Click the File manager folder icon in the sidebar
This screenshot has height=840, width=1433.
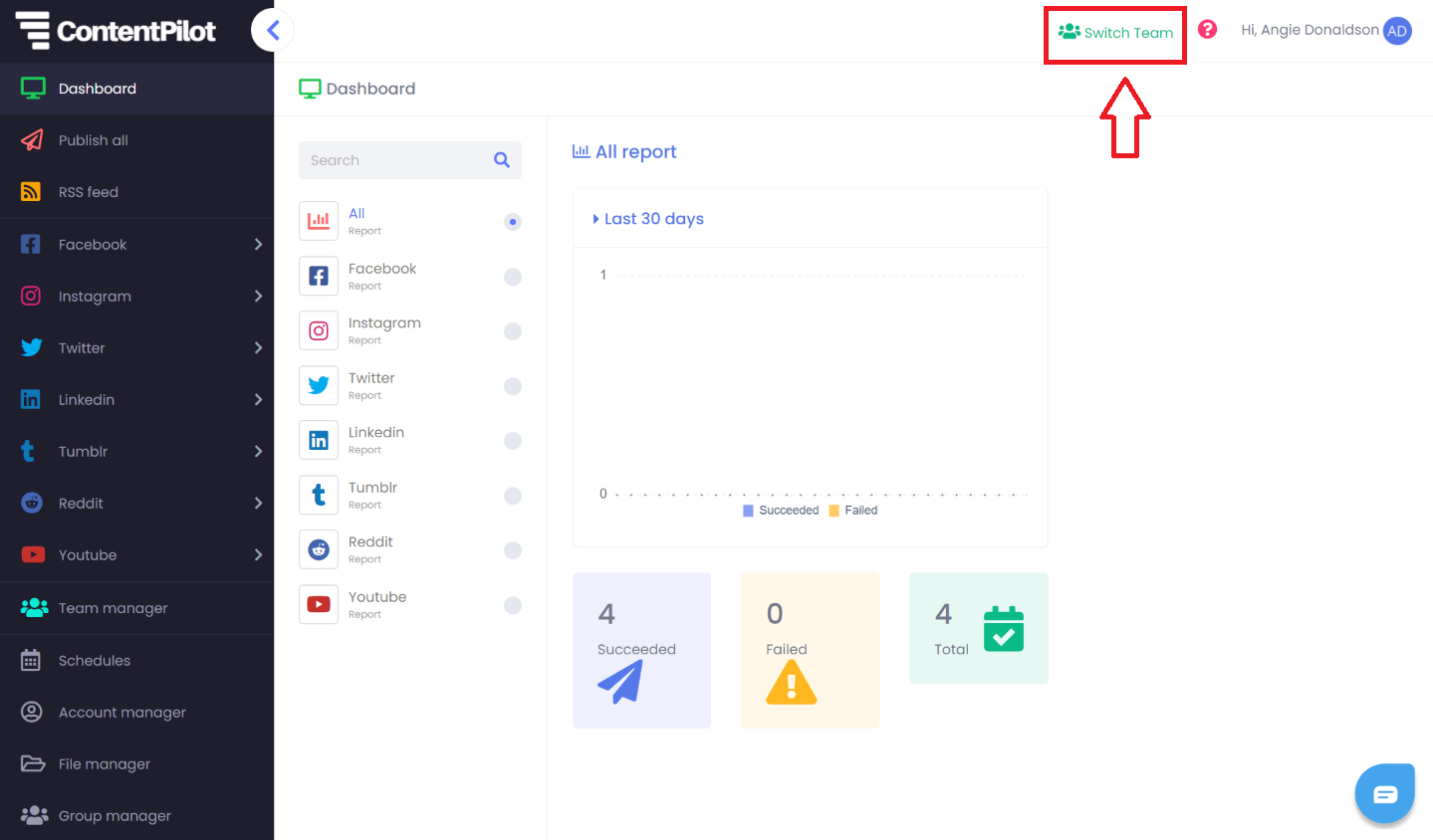click(33, 763)
